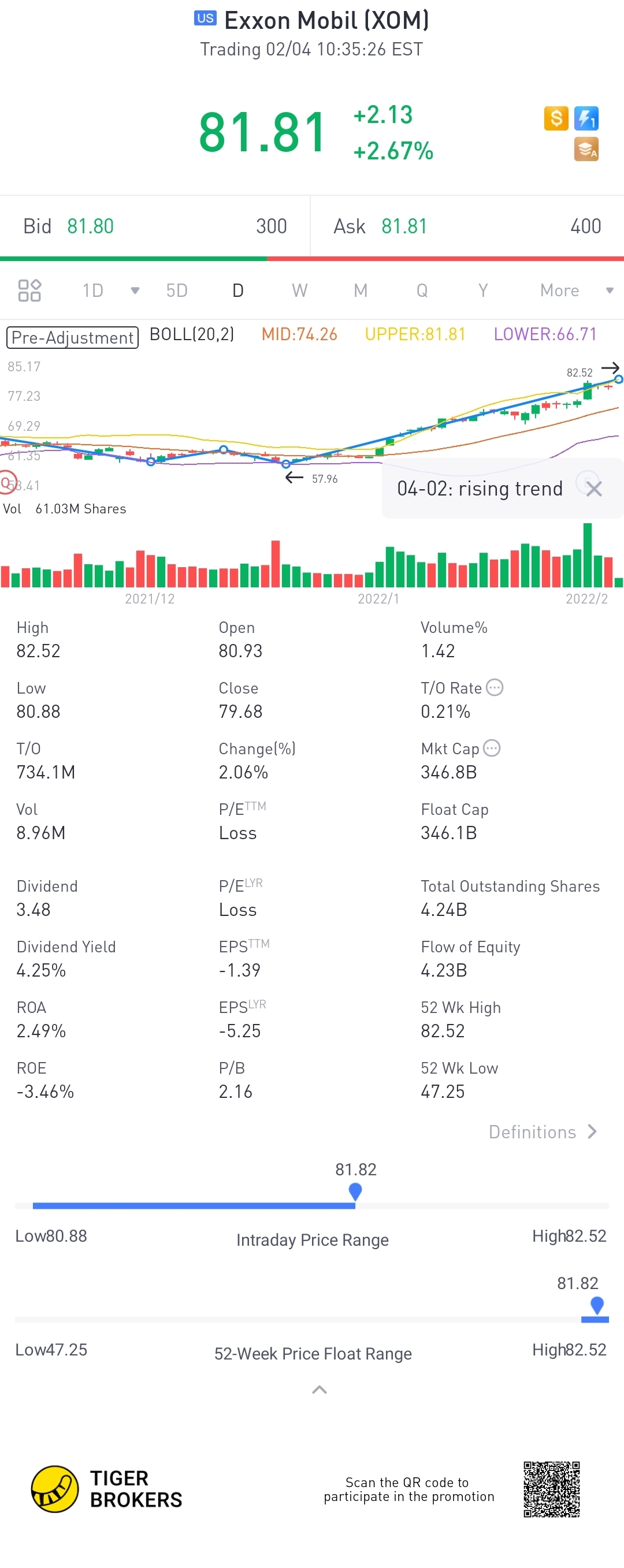624x1568 pixels.
Task: Toggle the Pre-Adjustment price mode
Action: 72,337
